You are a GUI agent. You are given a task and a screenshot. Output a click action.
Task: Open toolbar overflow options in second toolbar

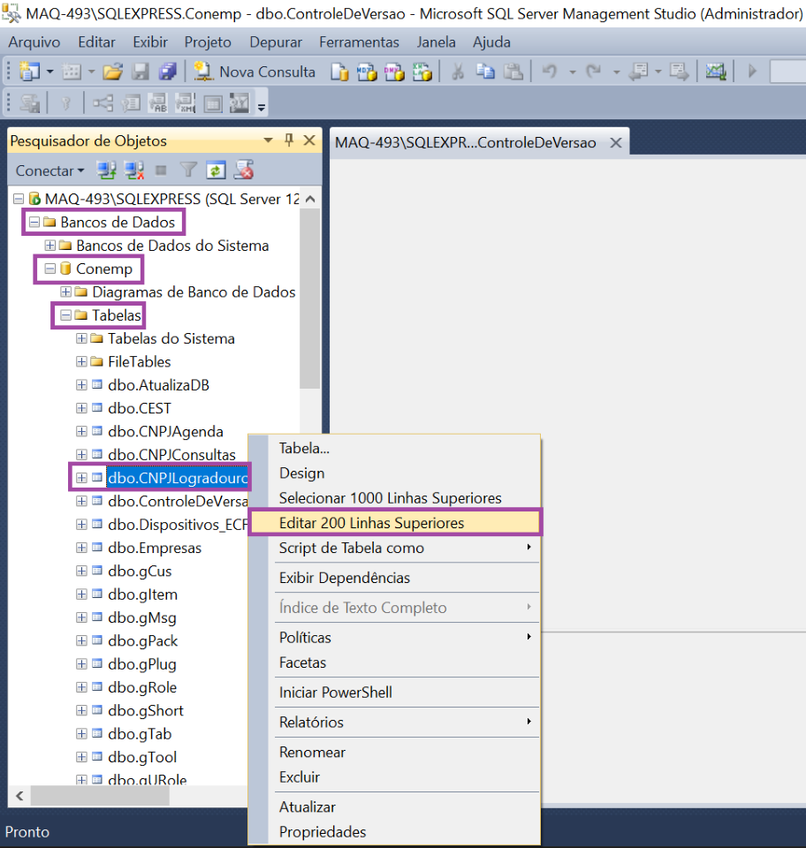261,107
